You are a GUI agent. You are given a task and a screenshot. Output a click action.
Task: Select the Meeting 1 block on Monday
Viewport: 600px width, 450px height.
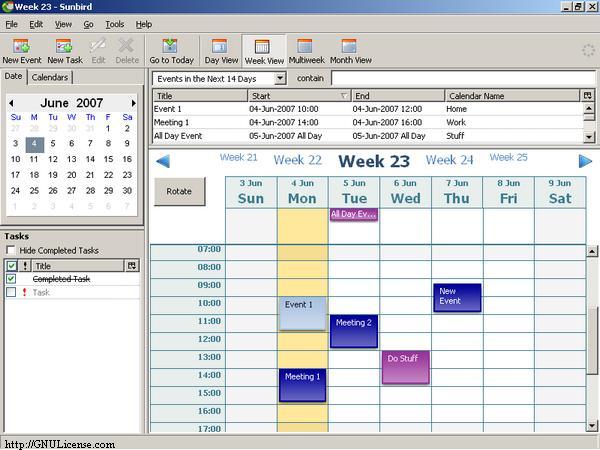coord(303,385)
